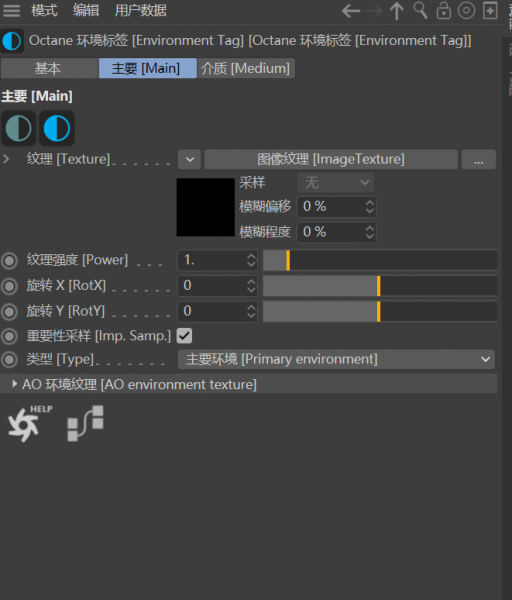Adjust the 旋转 X [RotX] slider
The image size is (512, 600).
coord(380,286)
